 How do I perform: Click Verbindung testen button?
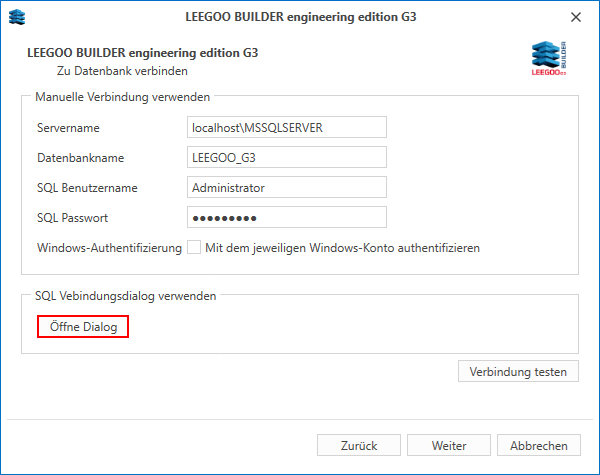coord(518,371)
